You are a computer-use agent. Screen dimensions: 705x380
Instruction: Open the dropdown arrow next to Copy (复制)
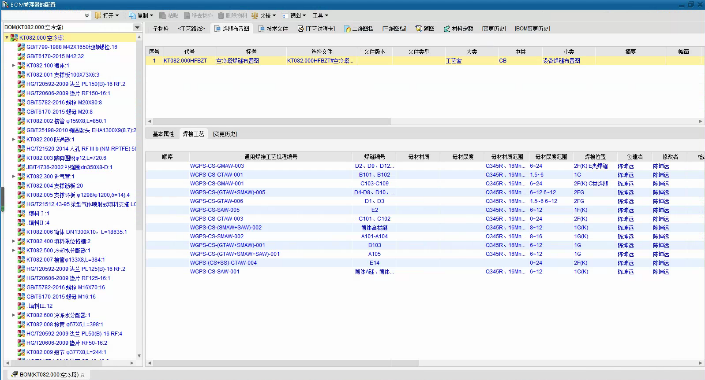pos(152,15)
